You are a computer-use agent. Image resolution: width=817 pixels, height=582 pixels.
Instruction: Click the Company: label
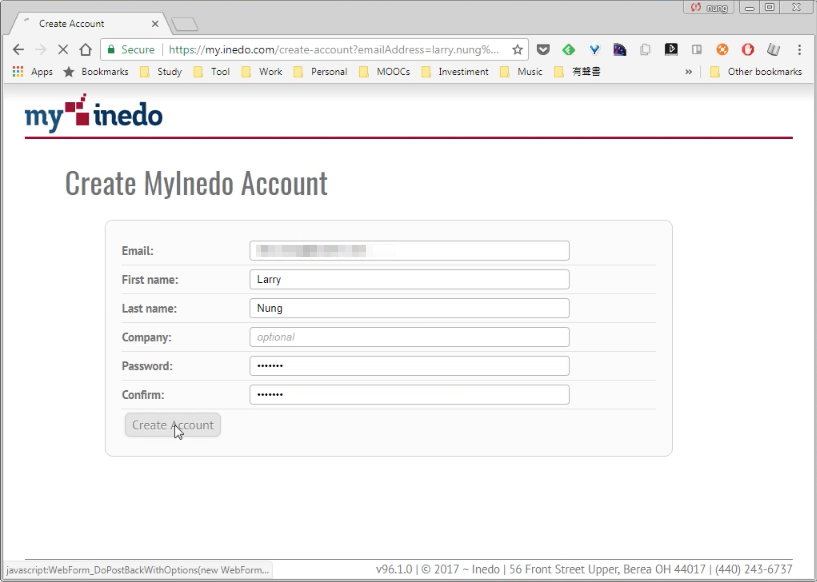[146, 337]
